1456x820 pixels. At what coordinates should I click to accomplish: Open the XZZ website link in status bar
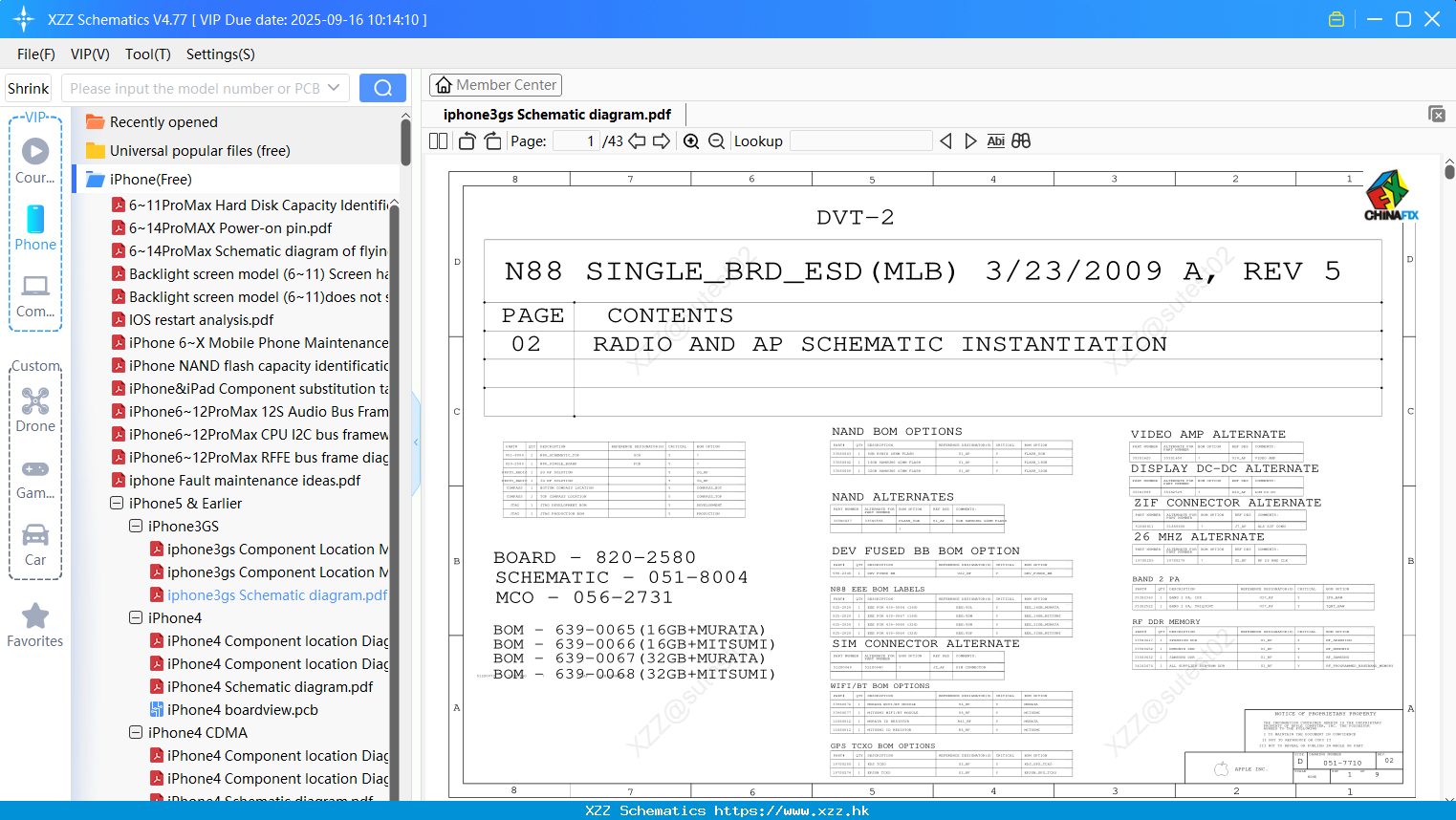tap(792, 810)
